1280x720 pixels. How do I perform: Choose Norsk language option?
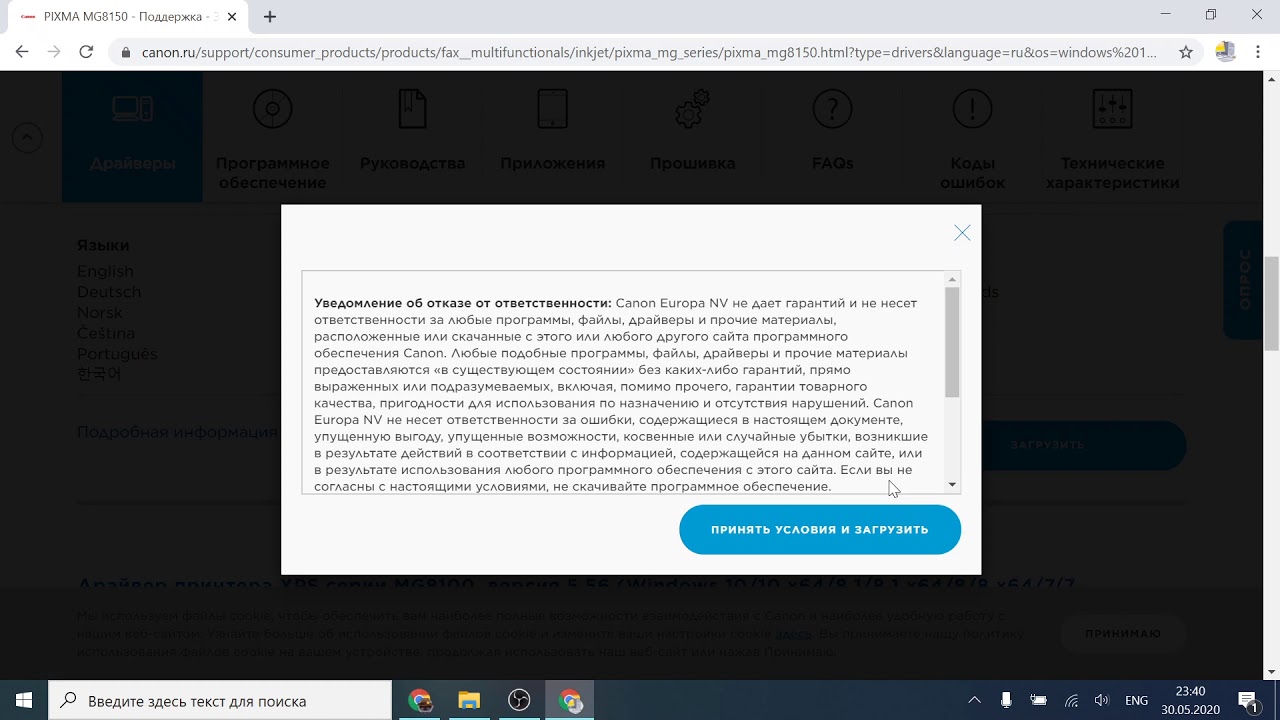[x=100, y=313]
